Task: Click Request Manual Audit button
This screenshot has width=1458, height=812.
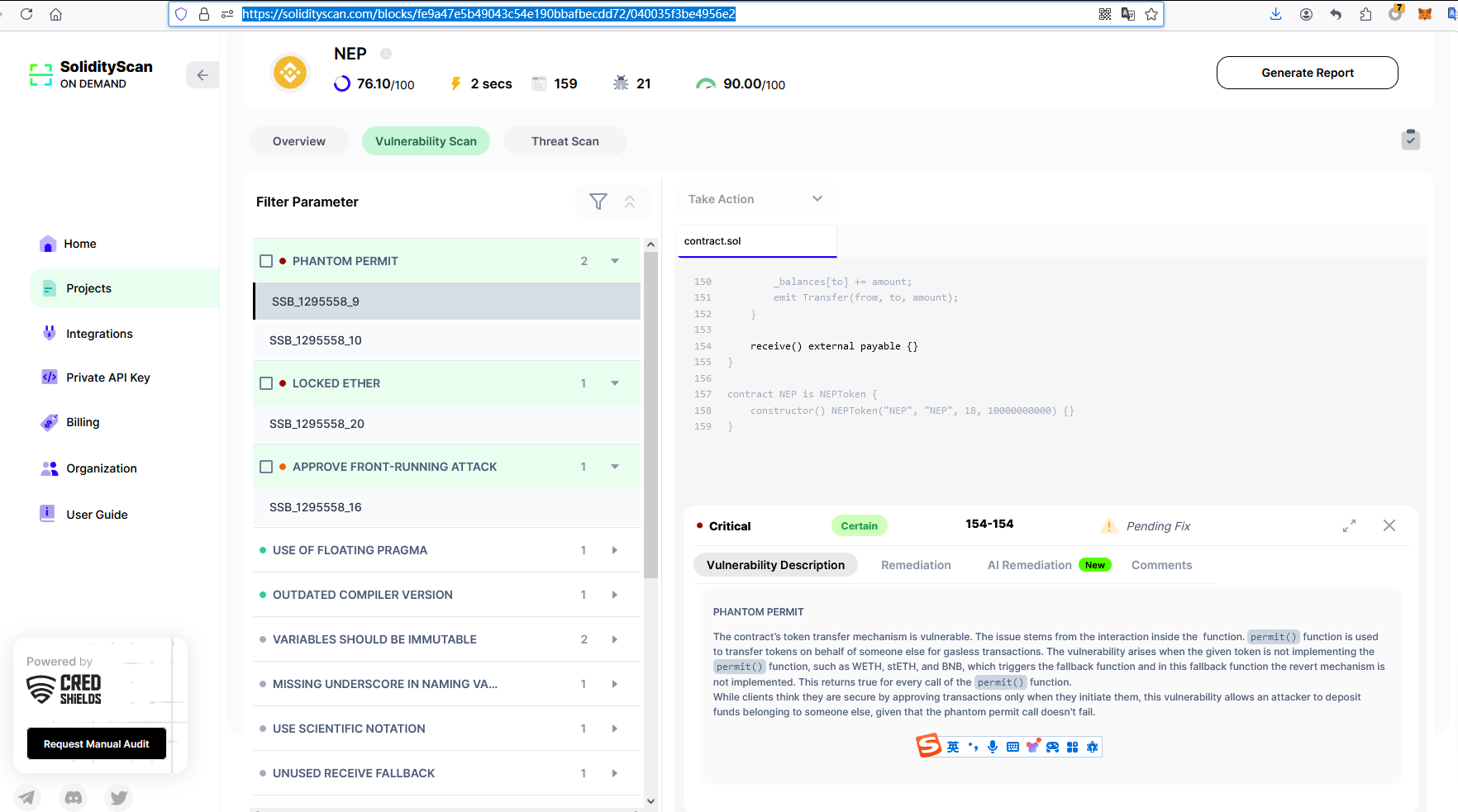Action: (97, 743)
